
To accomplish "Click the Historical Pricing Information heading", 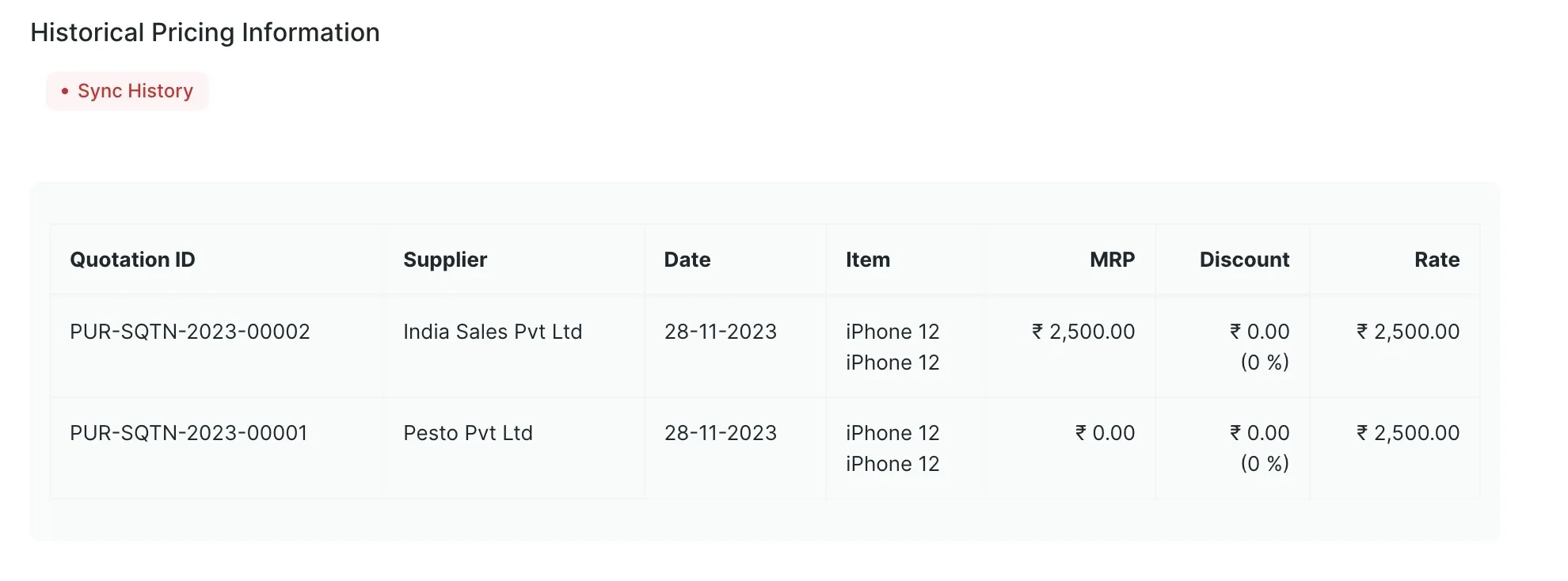I will (x=205, y=32).
